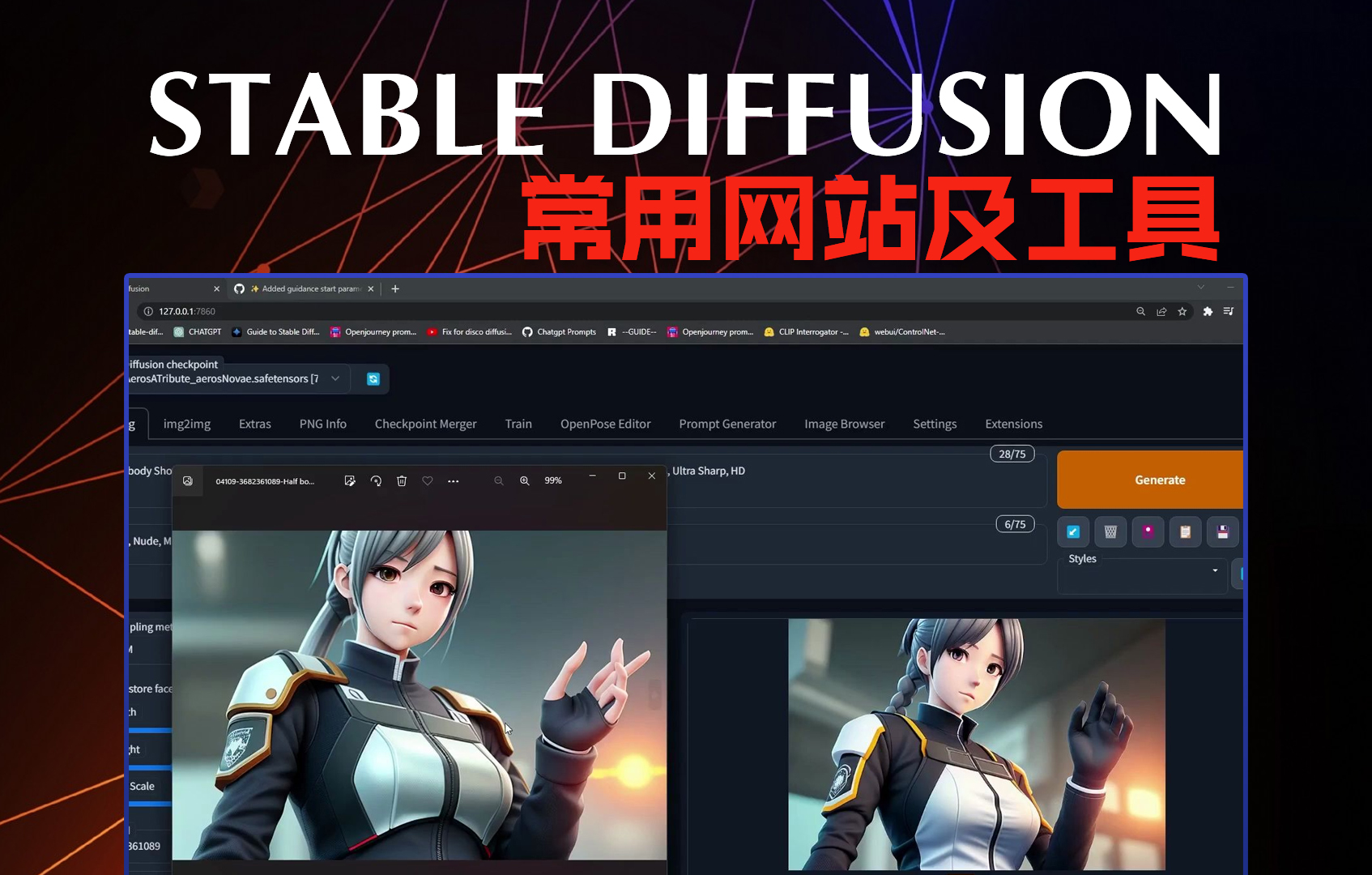Clear the prompt with the trash bin icon

pos(1110,532)
